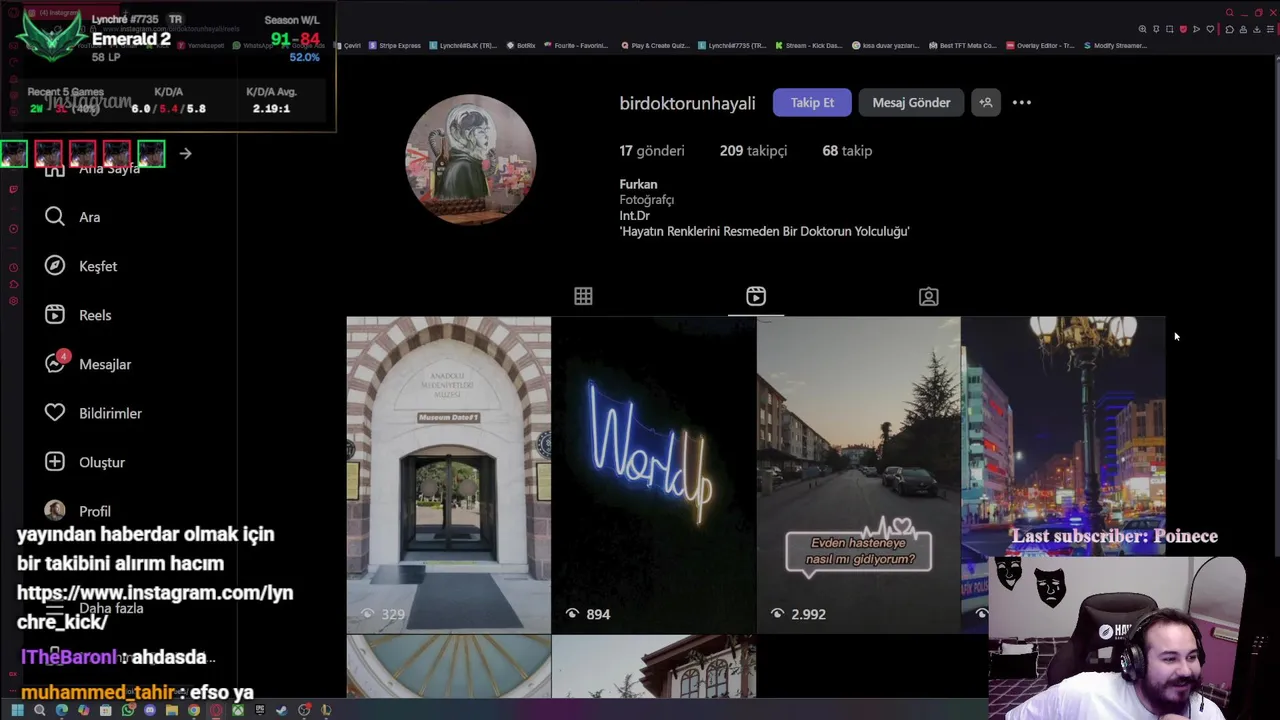The width and height of the screenshot is (1280, 720).
Task: Open birdoktorunhayali profile picture
Action: click(470, 160)
